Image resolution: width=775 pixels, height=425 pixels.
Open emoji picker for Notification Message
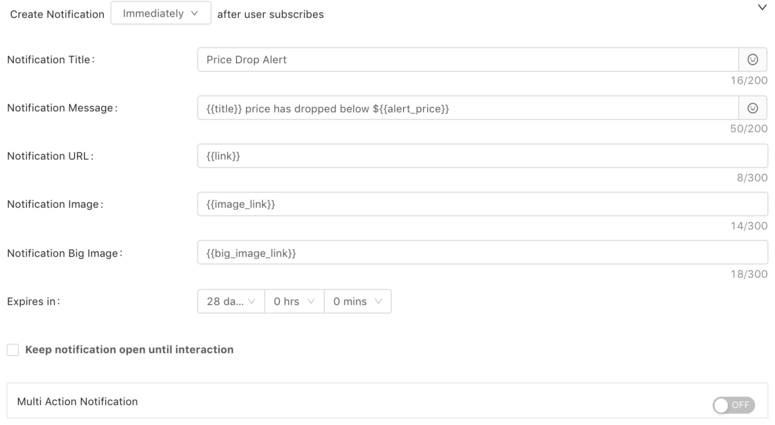(752, 108)
